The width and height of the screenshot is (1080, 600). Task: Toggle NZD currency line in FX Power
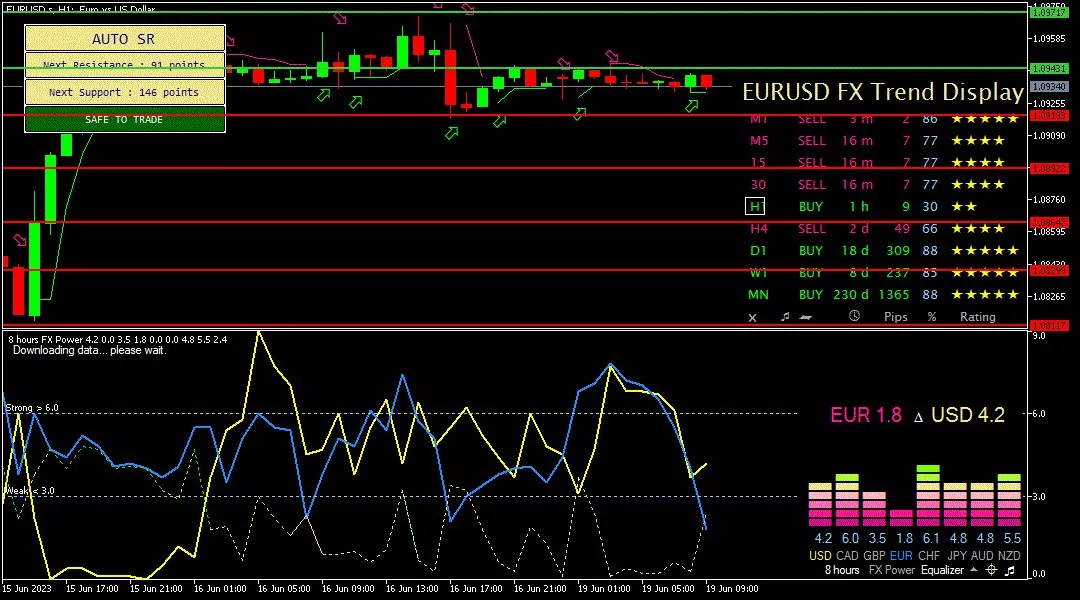[x=1009, y=555]
